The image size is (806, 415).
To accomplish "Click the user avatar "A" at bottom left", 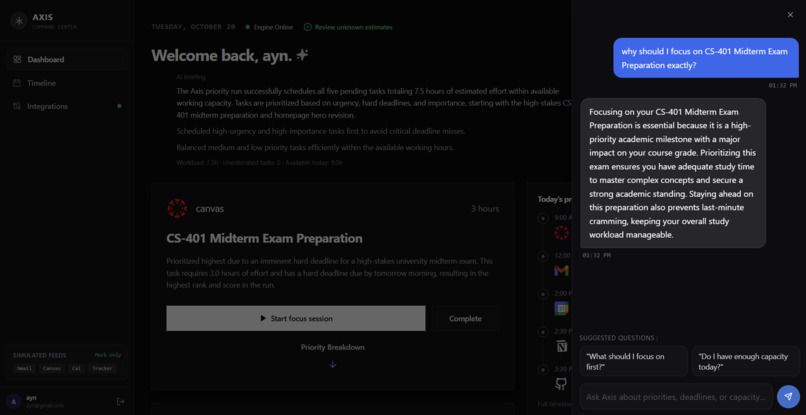I will pyautogui.click(x=14, y=401).
